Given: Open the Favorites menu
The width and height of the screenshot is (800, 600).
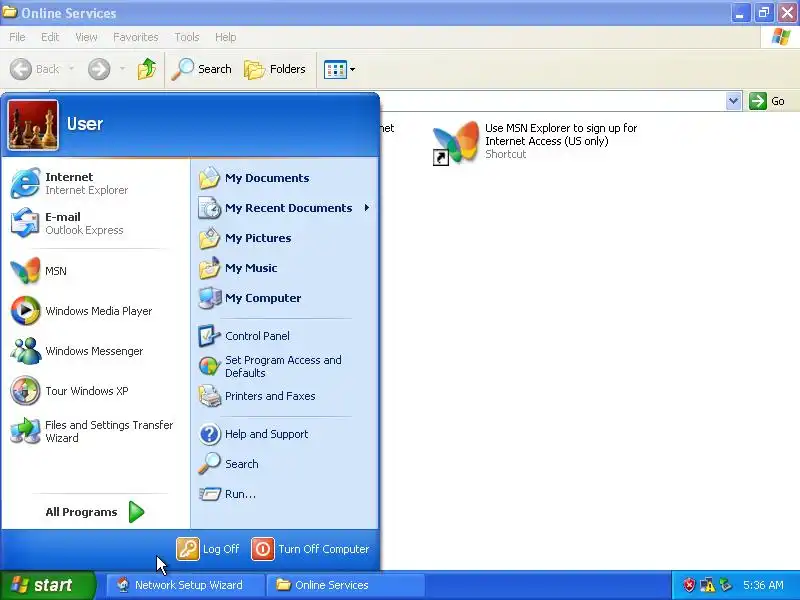Looking at the screenshot, I should click(x=136, y=37).
